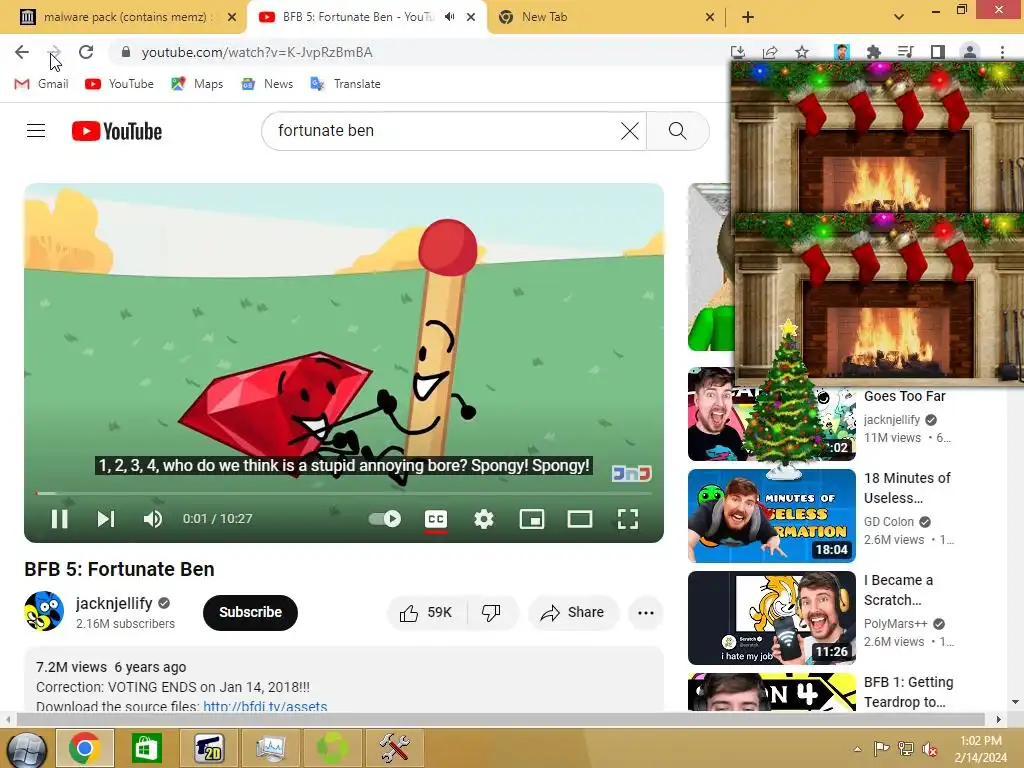Screen dimensions: 1024x768
Task: Mute the video player volume
Action: click(153, 519)
